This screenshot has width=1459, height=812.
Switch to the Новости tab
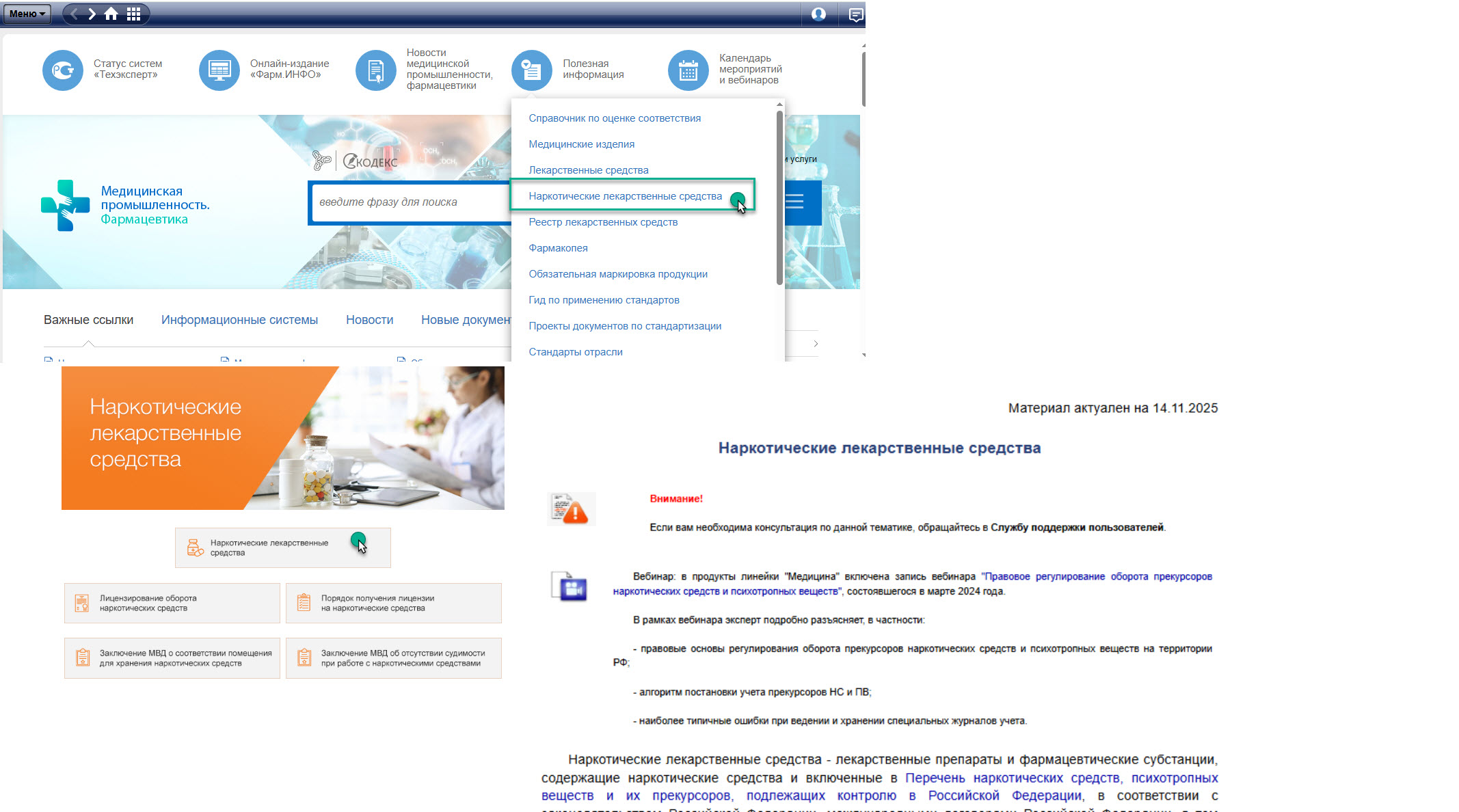click(369, 320)
